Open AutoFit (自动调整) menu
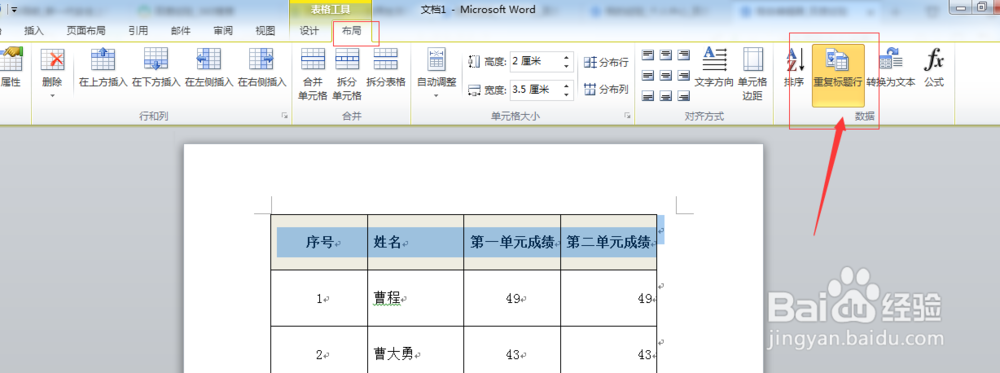The image size is (1000, 373). pos(436,72)
